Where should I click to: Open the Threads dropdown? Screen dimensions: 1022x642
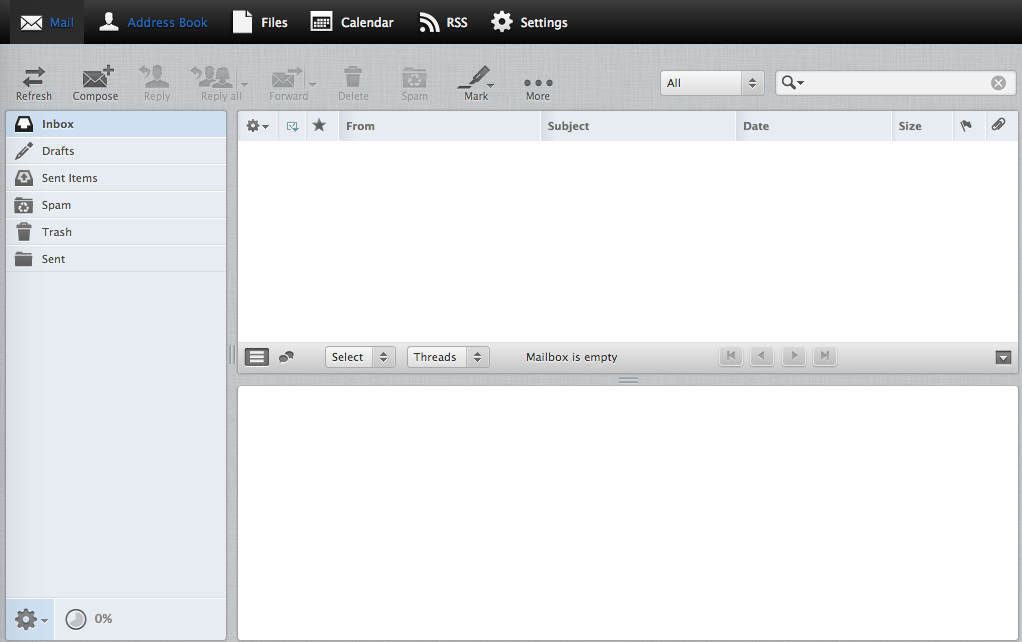tap(447, 357)
